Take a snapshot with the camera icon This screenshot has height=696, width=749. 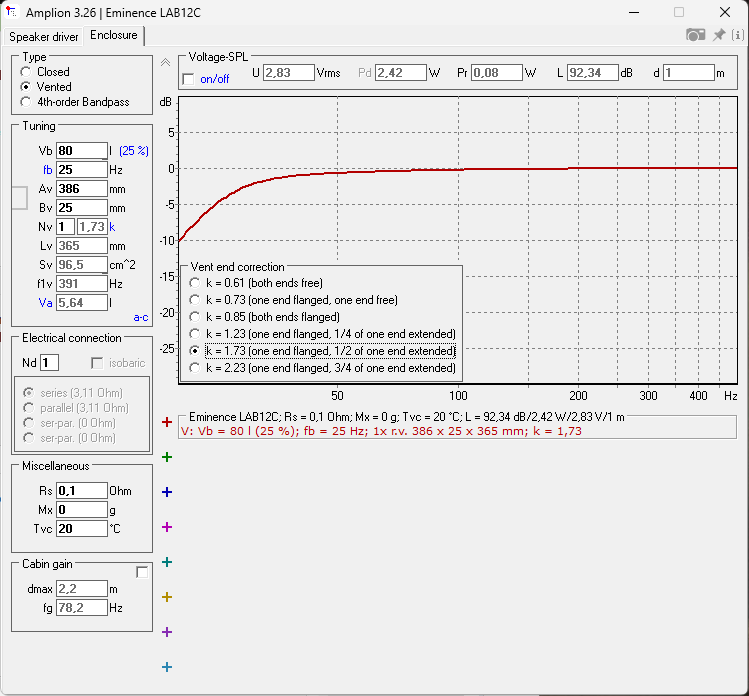695,35
